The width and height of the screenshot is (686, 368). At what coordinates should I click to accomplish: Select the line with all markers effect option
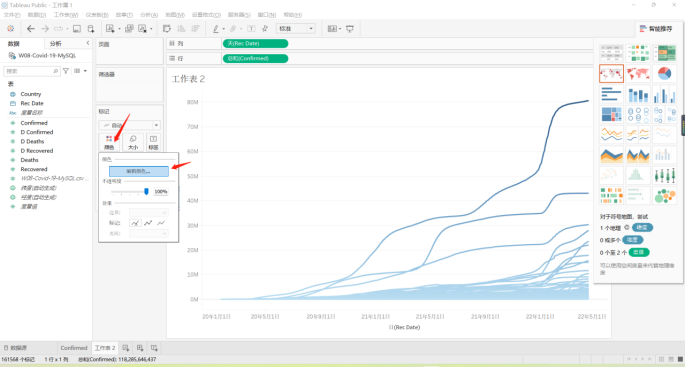click(148, 223)
